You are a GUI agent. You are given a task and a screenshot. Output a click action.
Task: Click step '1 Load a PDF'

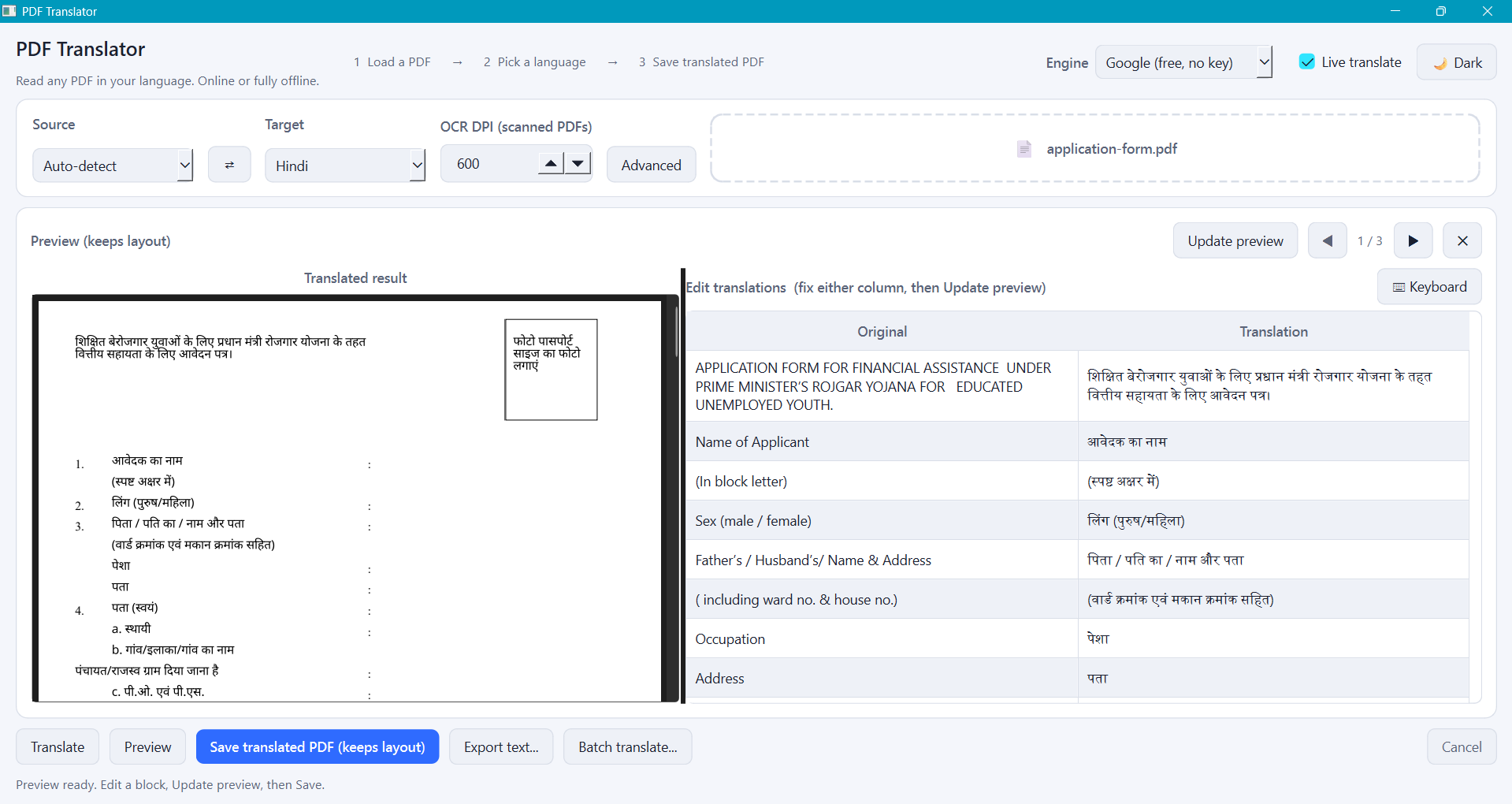[392, 62]
